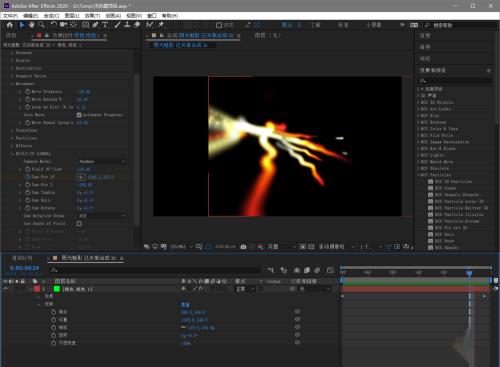Click the Home icon in toolbar

[10, 25]
